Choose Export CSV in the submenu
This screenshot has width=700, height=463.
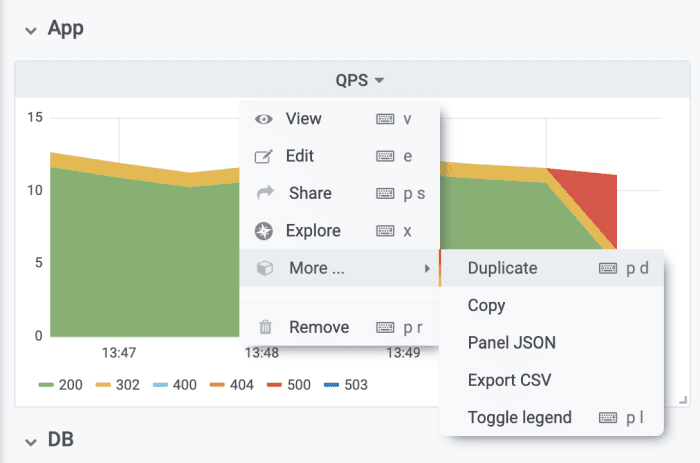[x=509, y=380]
